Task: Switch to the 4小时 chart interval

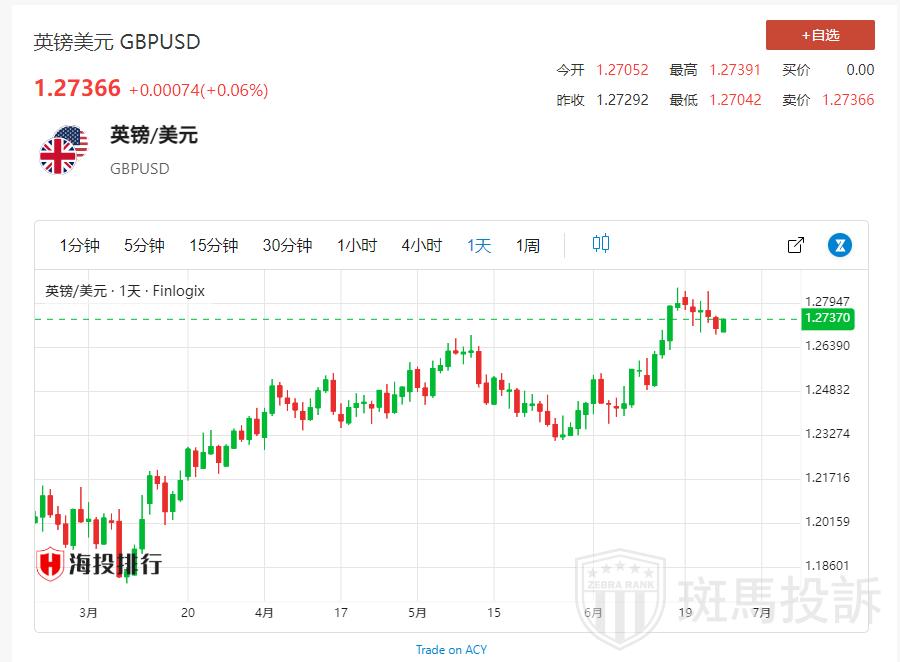Action: (x=421, y=245)
